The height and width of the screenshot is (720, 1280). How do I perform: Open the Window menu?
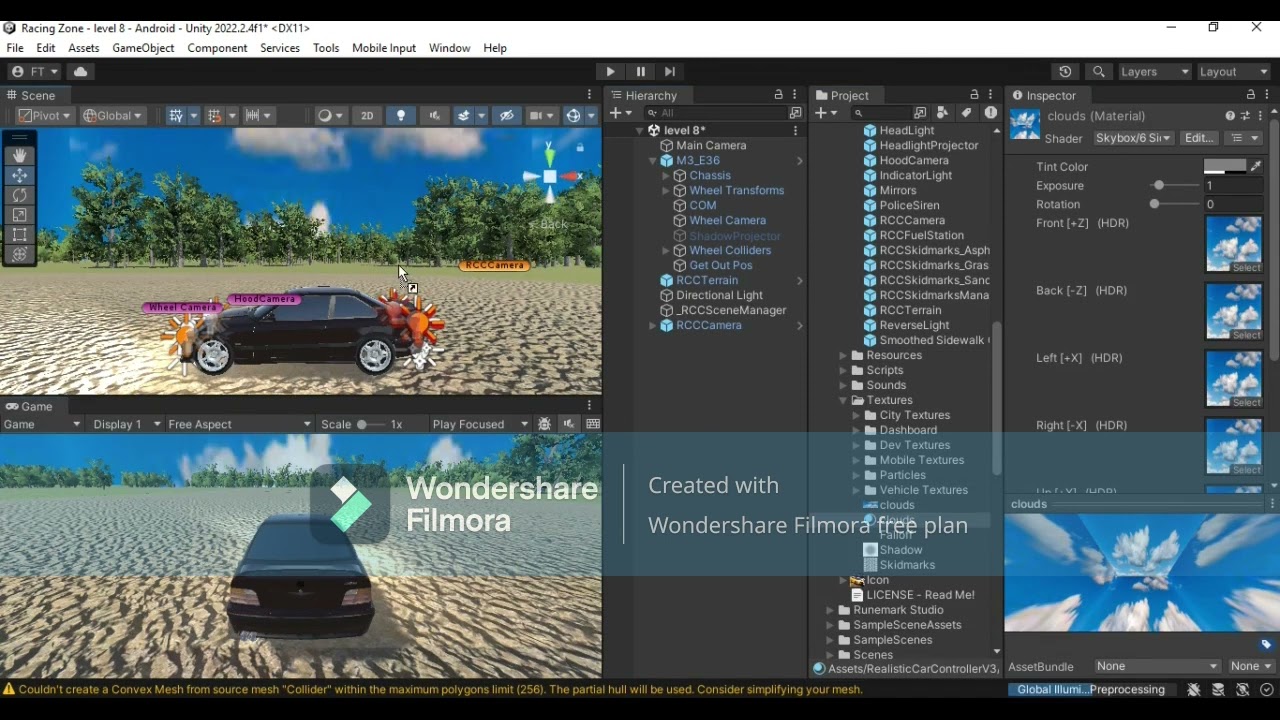(x=449, y=48)
